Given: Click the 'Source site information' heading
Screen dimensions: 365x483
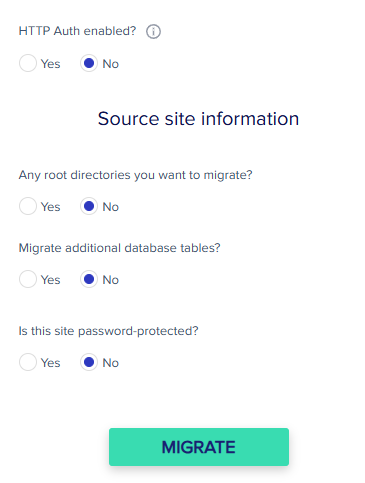Looking at the screenshot, I should (x=198, y=119).
